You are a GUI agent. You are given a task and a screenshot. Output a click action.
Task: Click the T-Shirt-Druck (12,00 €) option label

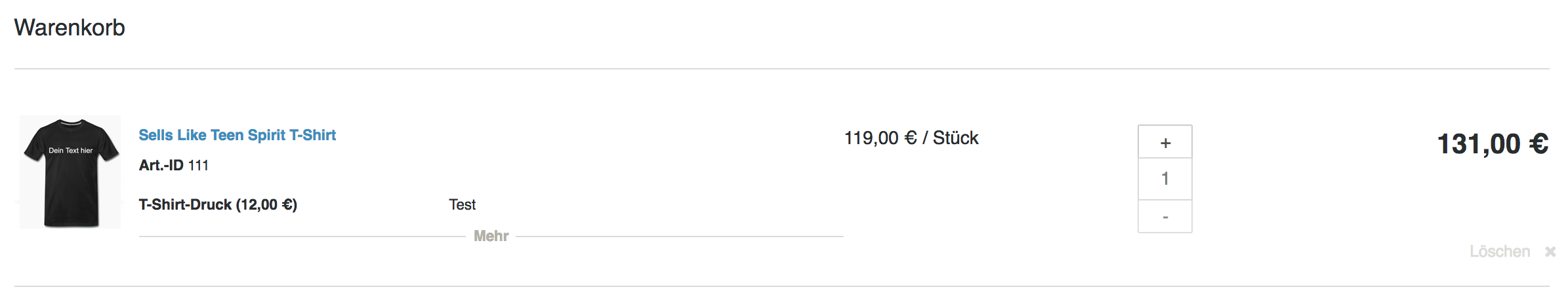tap(218, 204)
